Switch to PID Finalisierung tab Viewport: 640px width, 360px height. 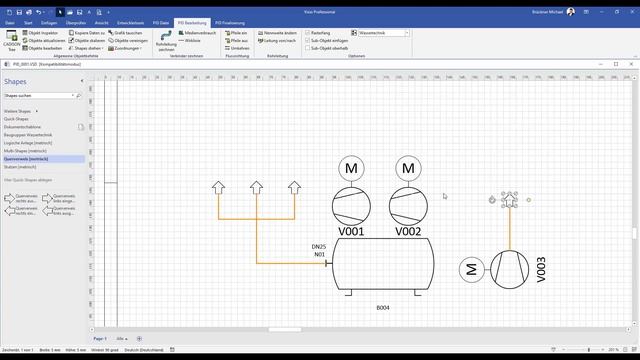(x=230, y=23)
